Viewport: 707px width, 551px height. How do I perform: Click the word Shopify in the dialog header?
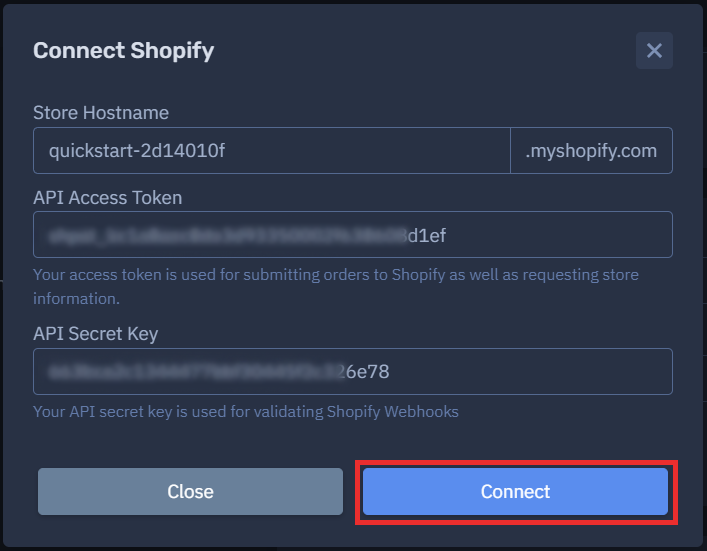coord(172,50)
